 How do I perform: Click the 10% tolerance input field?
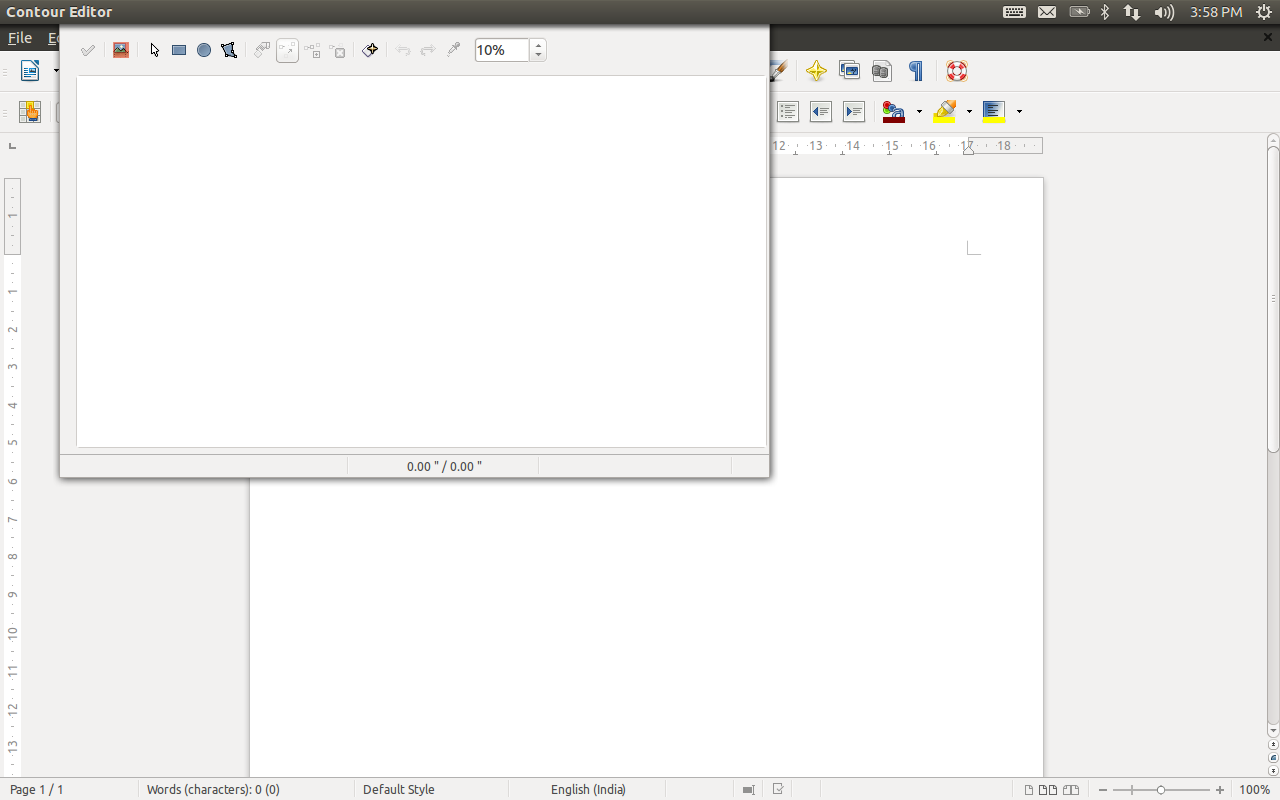pos(501,50)
